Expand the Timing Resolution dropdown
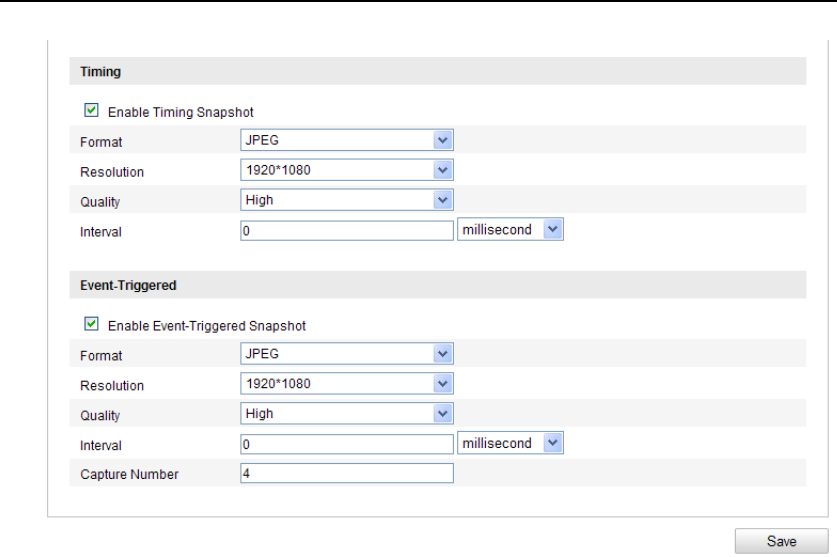 347,170
